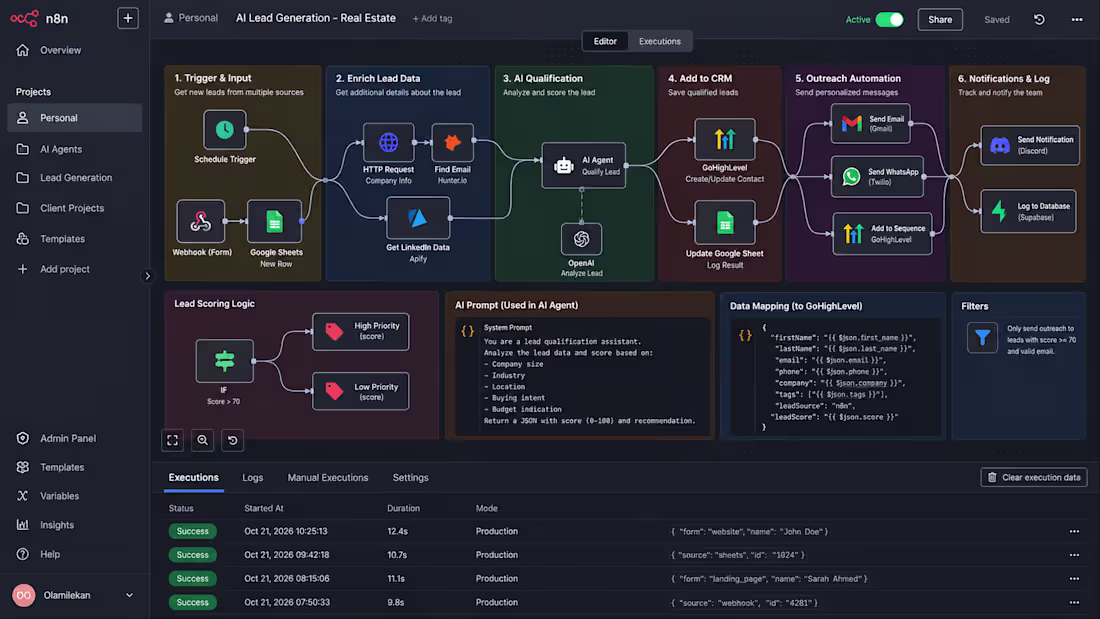Open the Log to Database Supabase node
Viewport: 1100px width, 619px height.
pos(1028,211)
